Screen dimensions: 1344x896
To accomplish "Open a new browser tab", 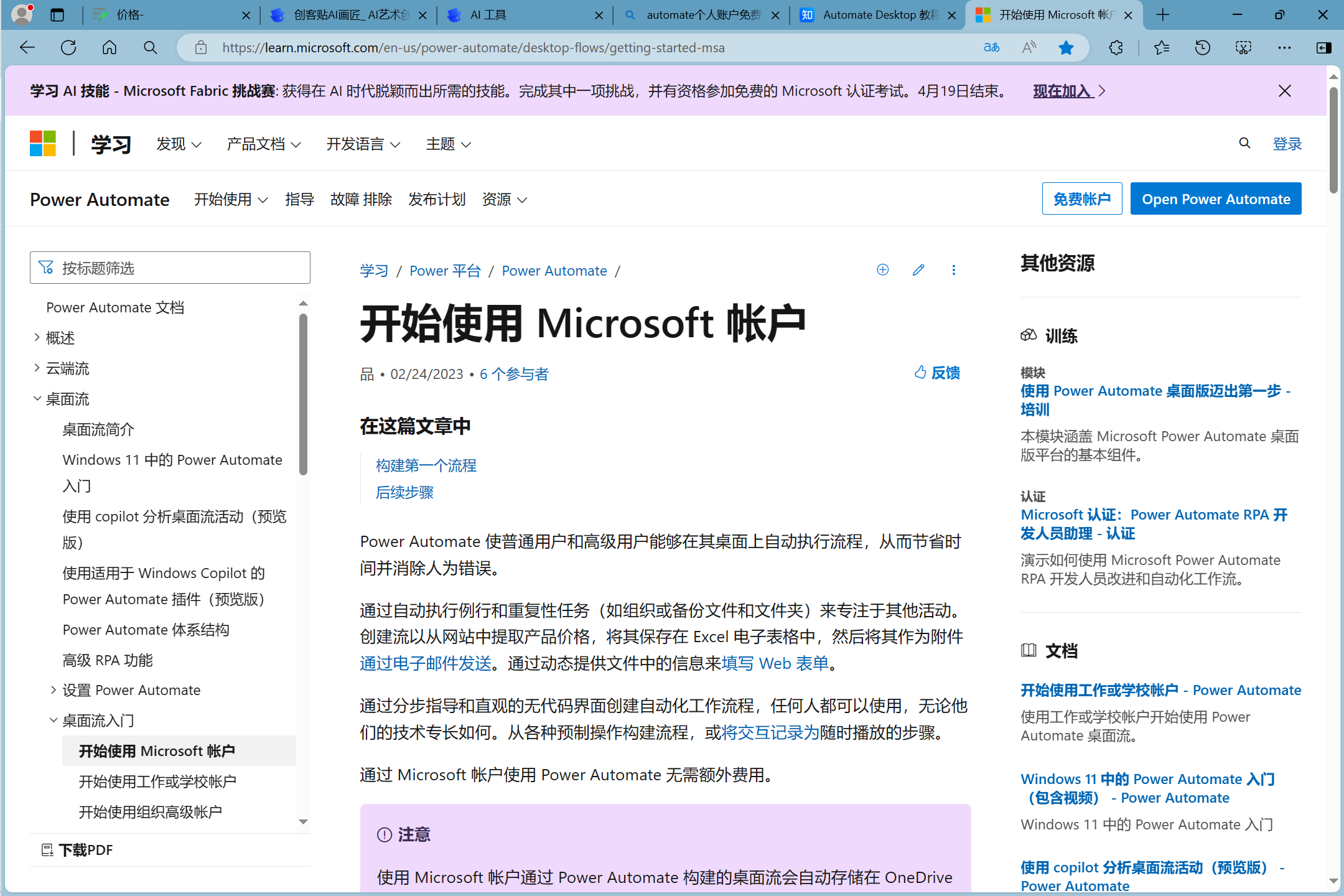I will pyautogui.click(x=1162, y=15).
